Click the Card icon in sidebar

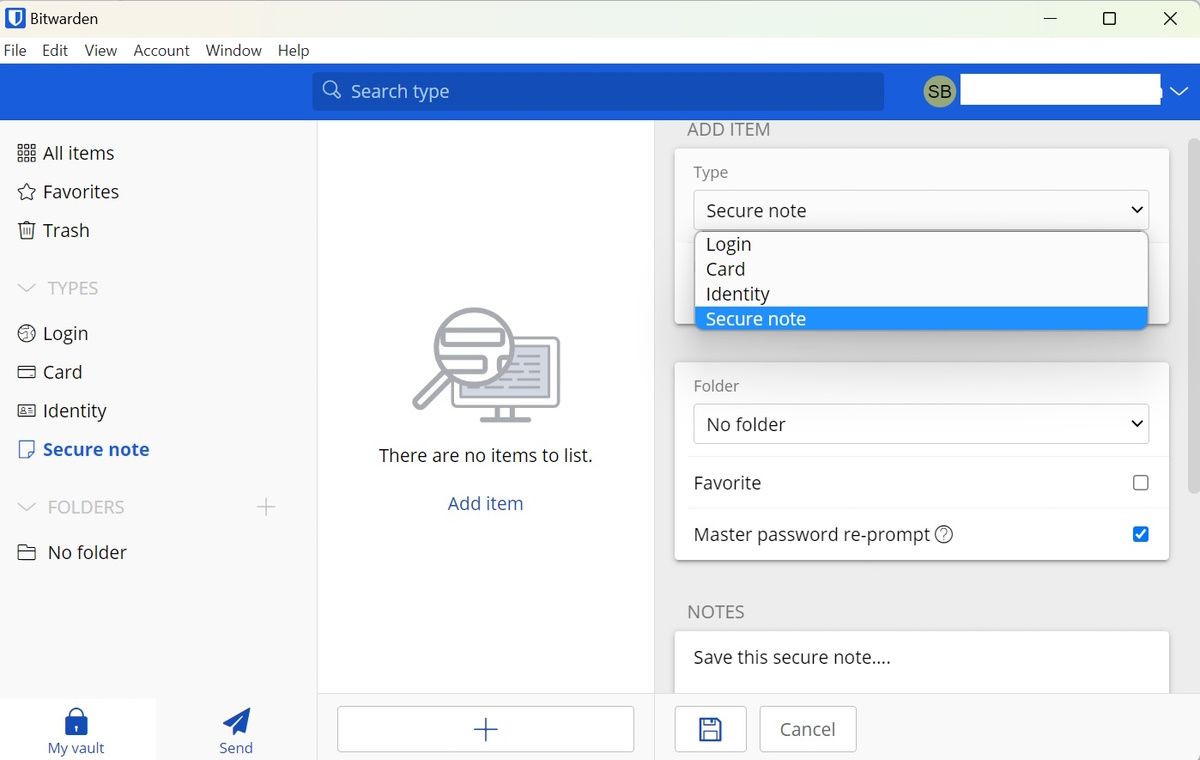tap(26, 372)
